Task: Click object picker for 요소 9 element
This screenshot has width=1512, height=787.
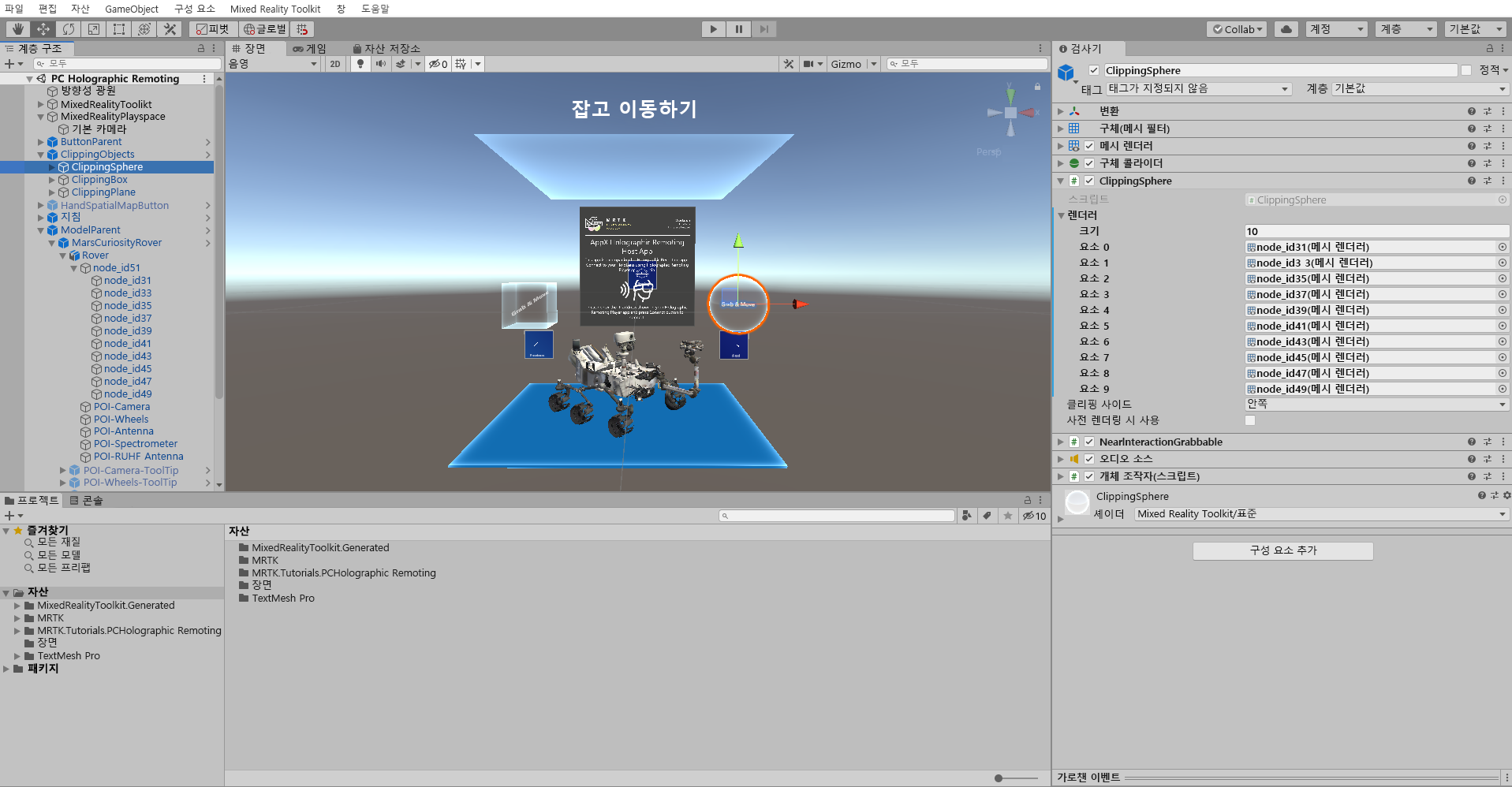Action: click(1502, 389)
